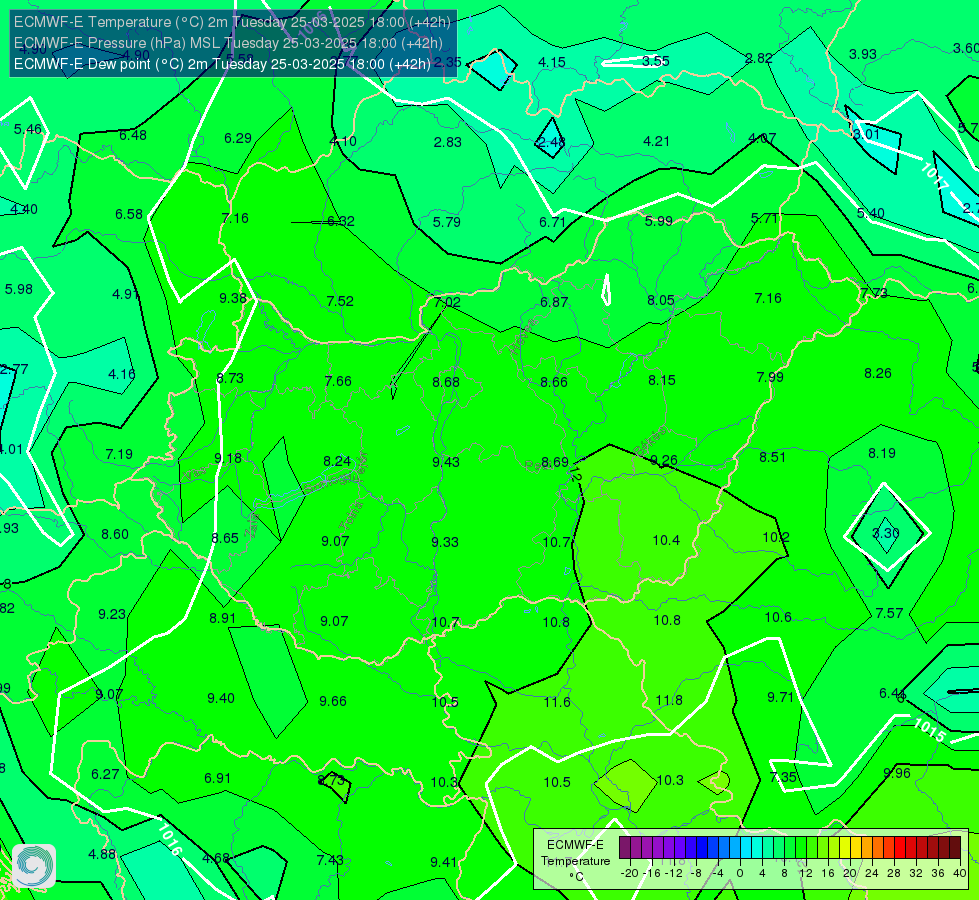
Task: Click the 9.38 temperature value
Action: click(x=233, y=298)
